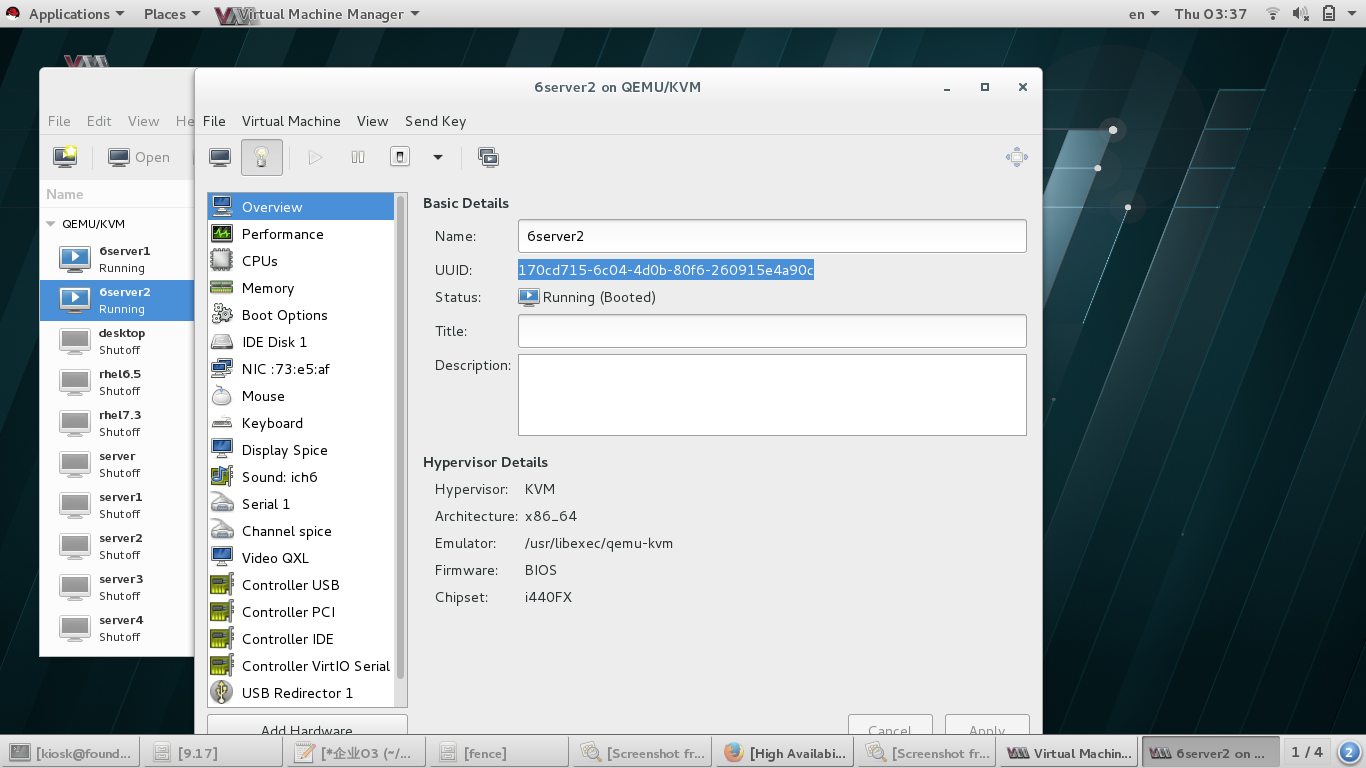Open Virtual Machine Manager app menu
The height and width of the screenshot is (768, 1366).
click(317, 14)
